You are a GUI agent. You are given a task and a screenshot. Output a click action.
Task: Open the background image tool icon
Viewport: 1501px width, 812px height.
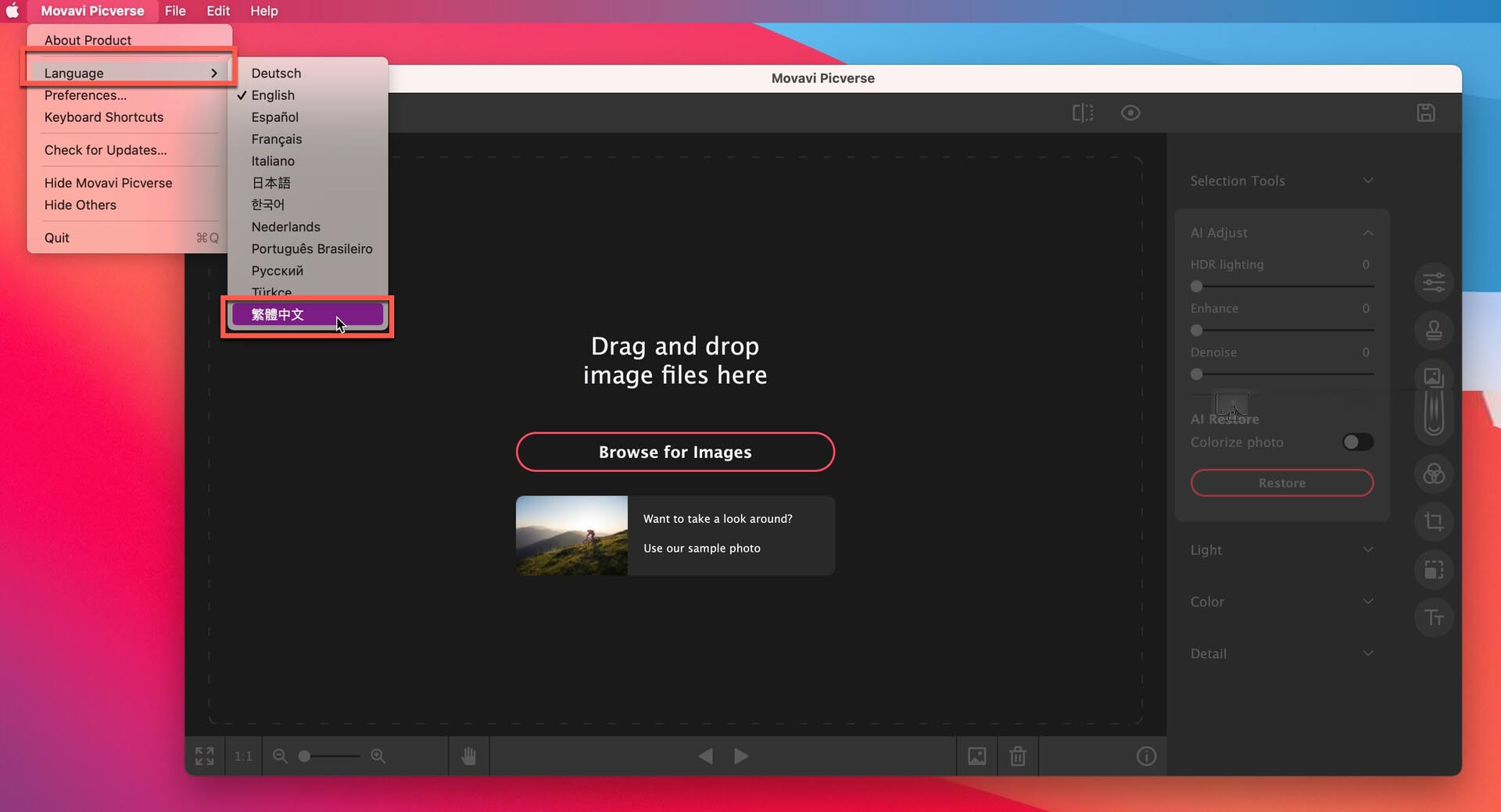pyautogui.click(x=1434, y=377)
